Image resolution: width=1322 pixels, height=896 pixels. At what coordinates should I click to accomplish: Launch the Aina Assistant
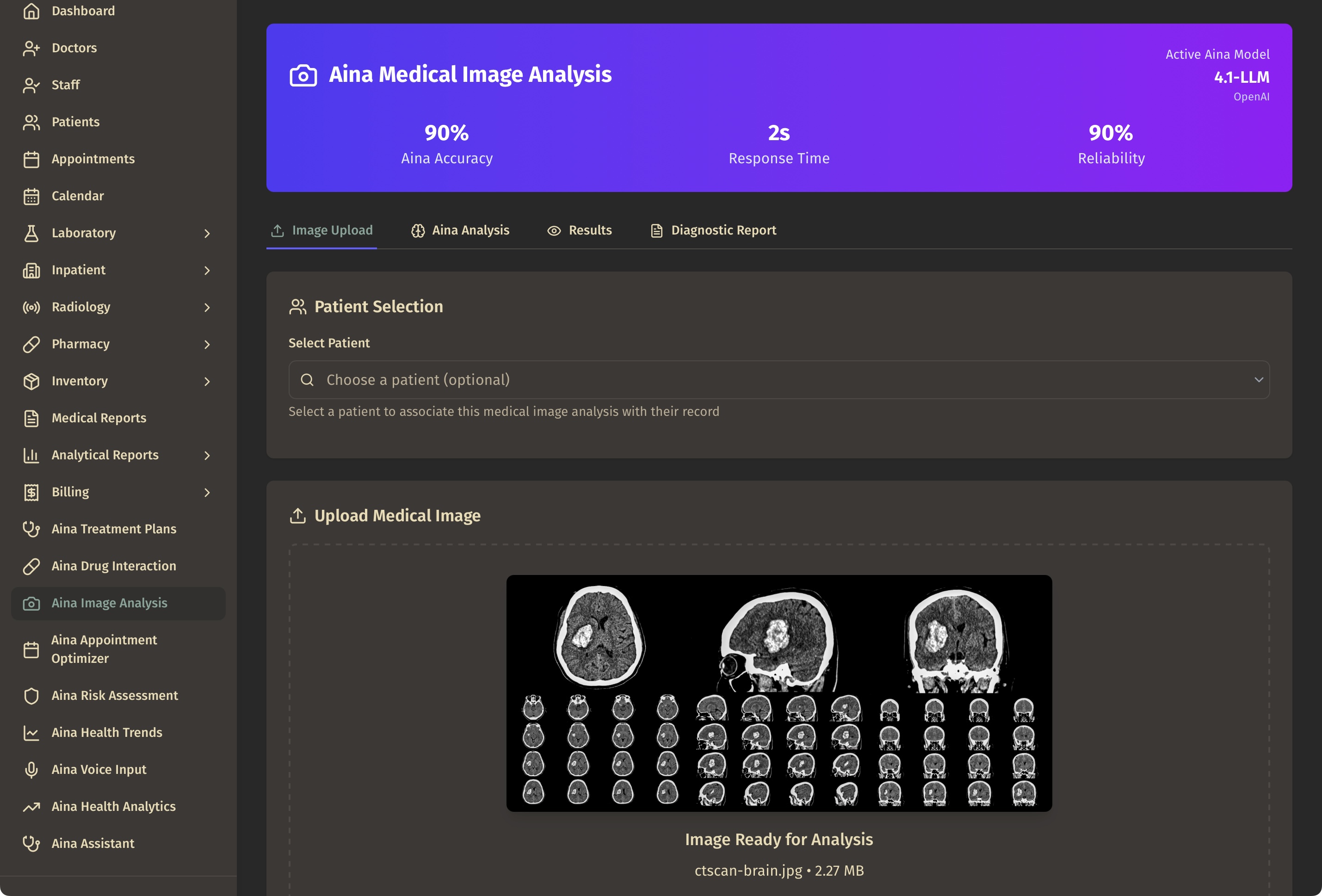[x=92, y=843]
